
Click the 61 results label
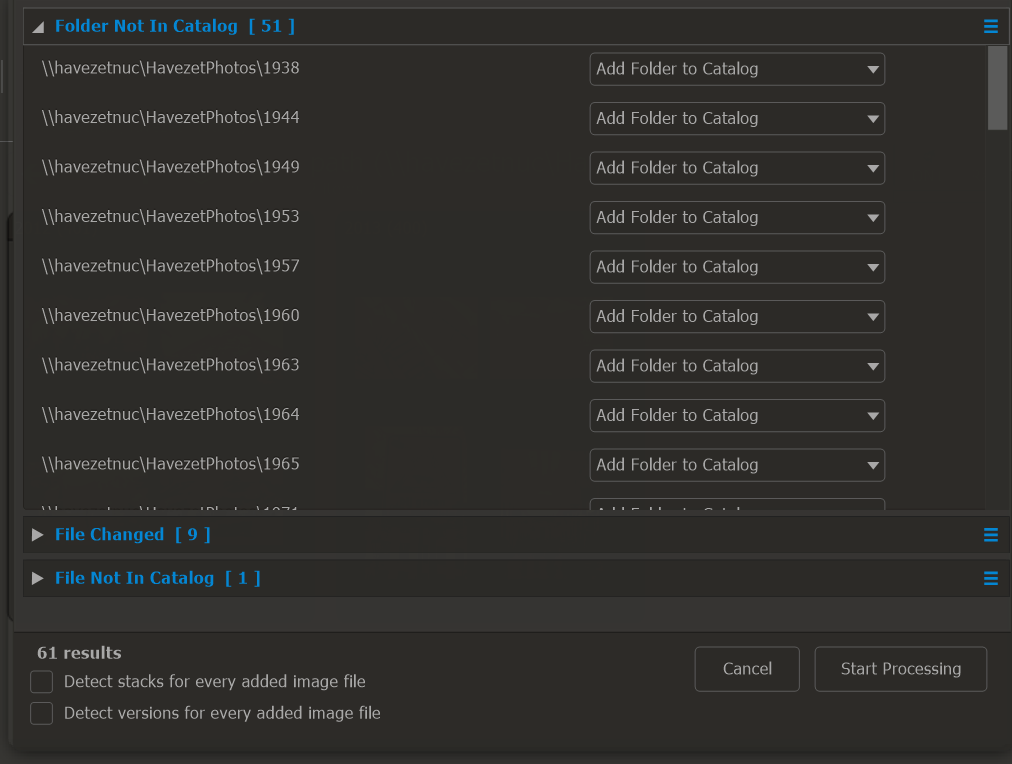coord(79,653)
